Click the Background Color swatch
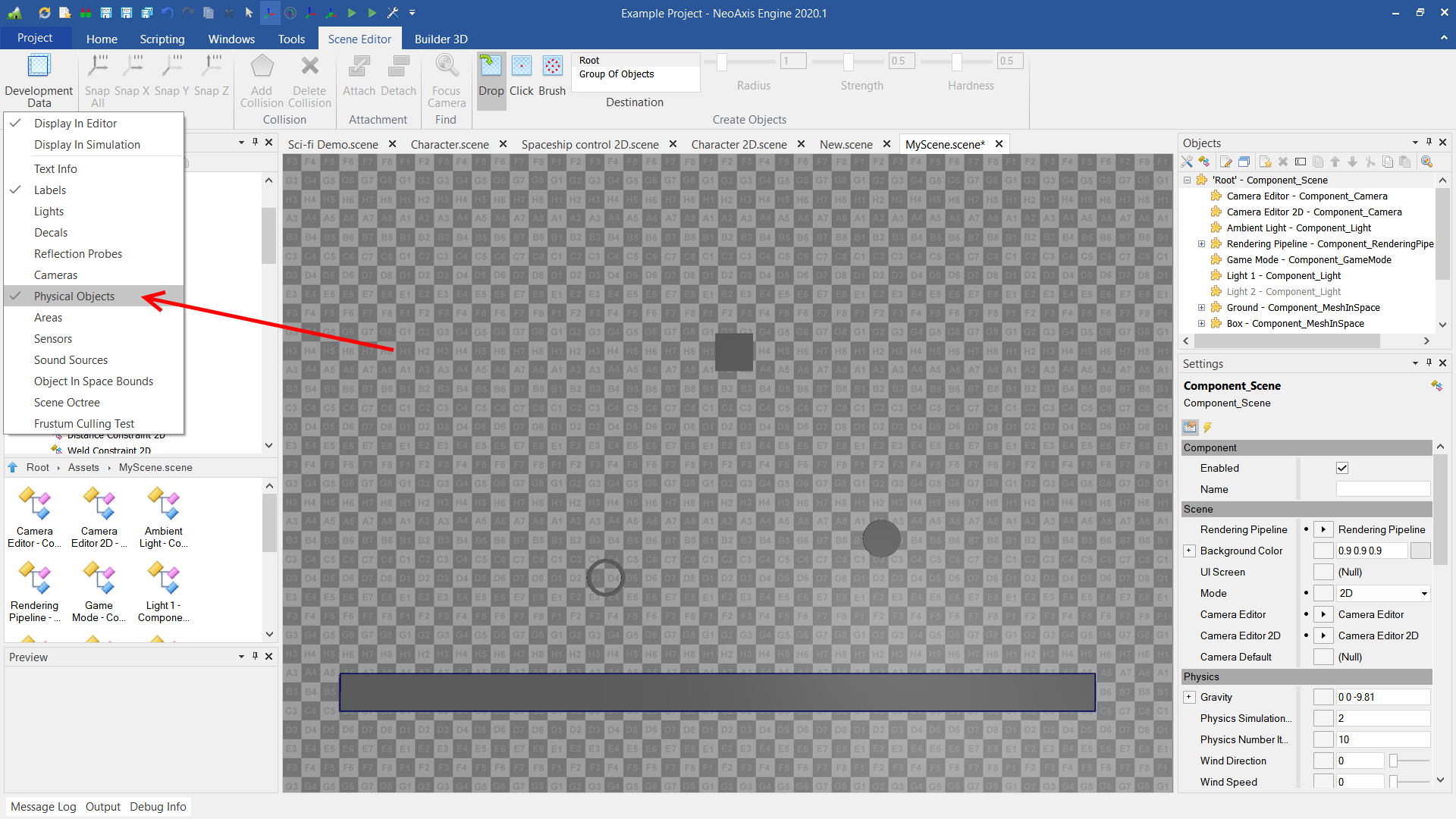1456x819 pixels. point(1420,551)
